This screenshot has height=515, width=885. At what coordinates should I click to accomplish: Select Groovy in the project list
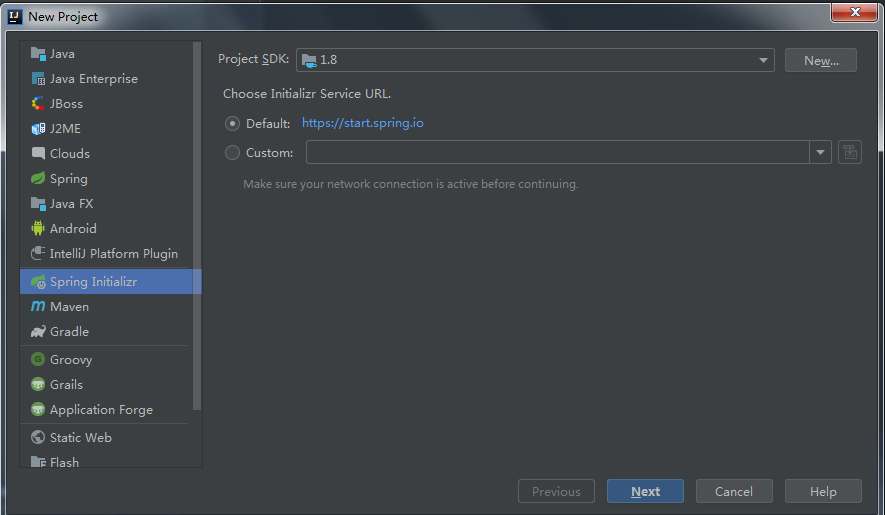coord(106,359)
